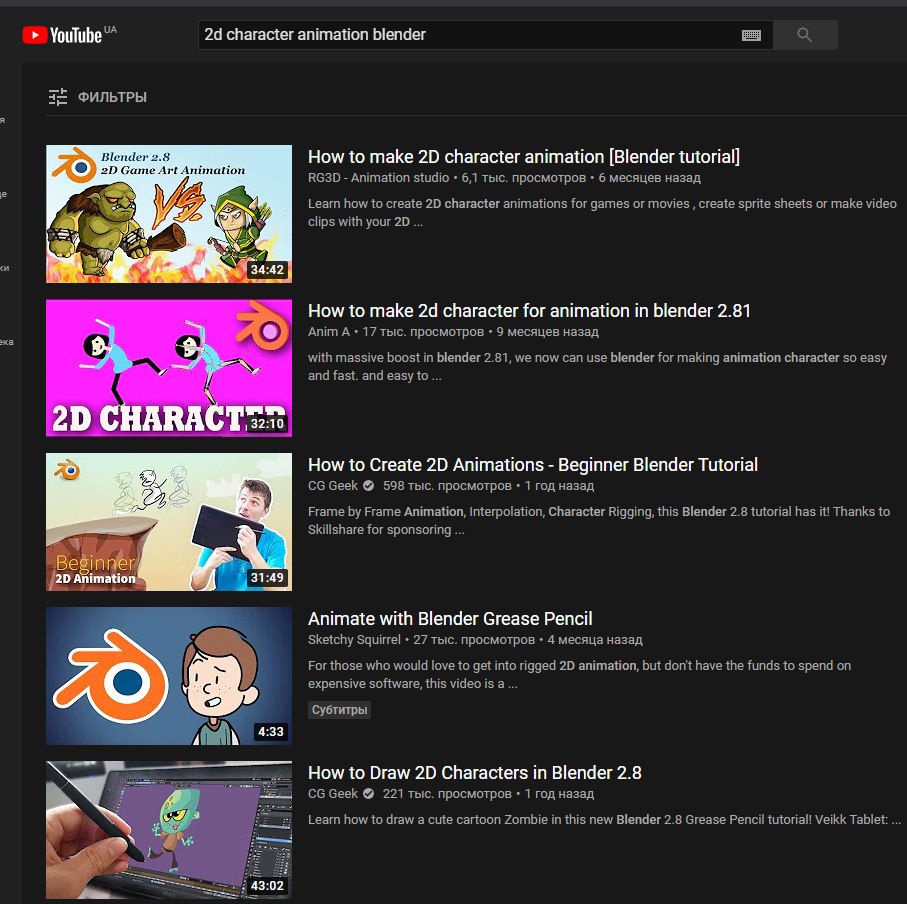Open 'How to make 2D character animation [Blender tutorial]' title

523,157
